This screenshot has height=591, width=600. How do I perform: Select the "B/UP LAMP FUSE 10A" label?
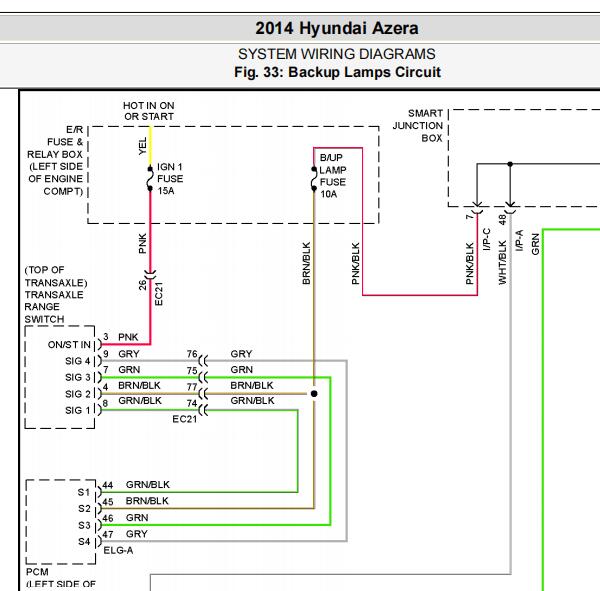tap(333, 176)
